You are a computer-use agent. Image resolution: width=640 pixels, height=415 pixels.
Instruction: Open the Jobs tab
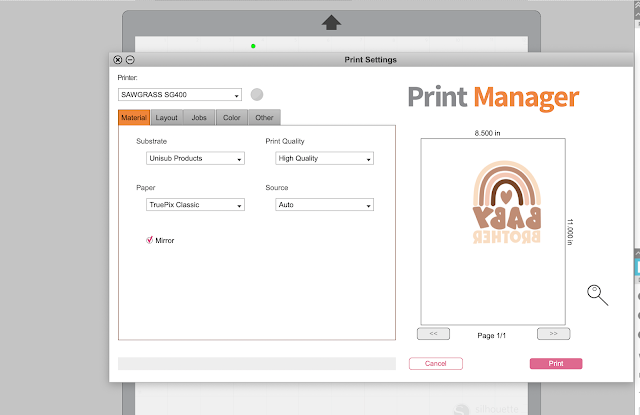click(x=199, y=118)
